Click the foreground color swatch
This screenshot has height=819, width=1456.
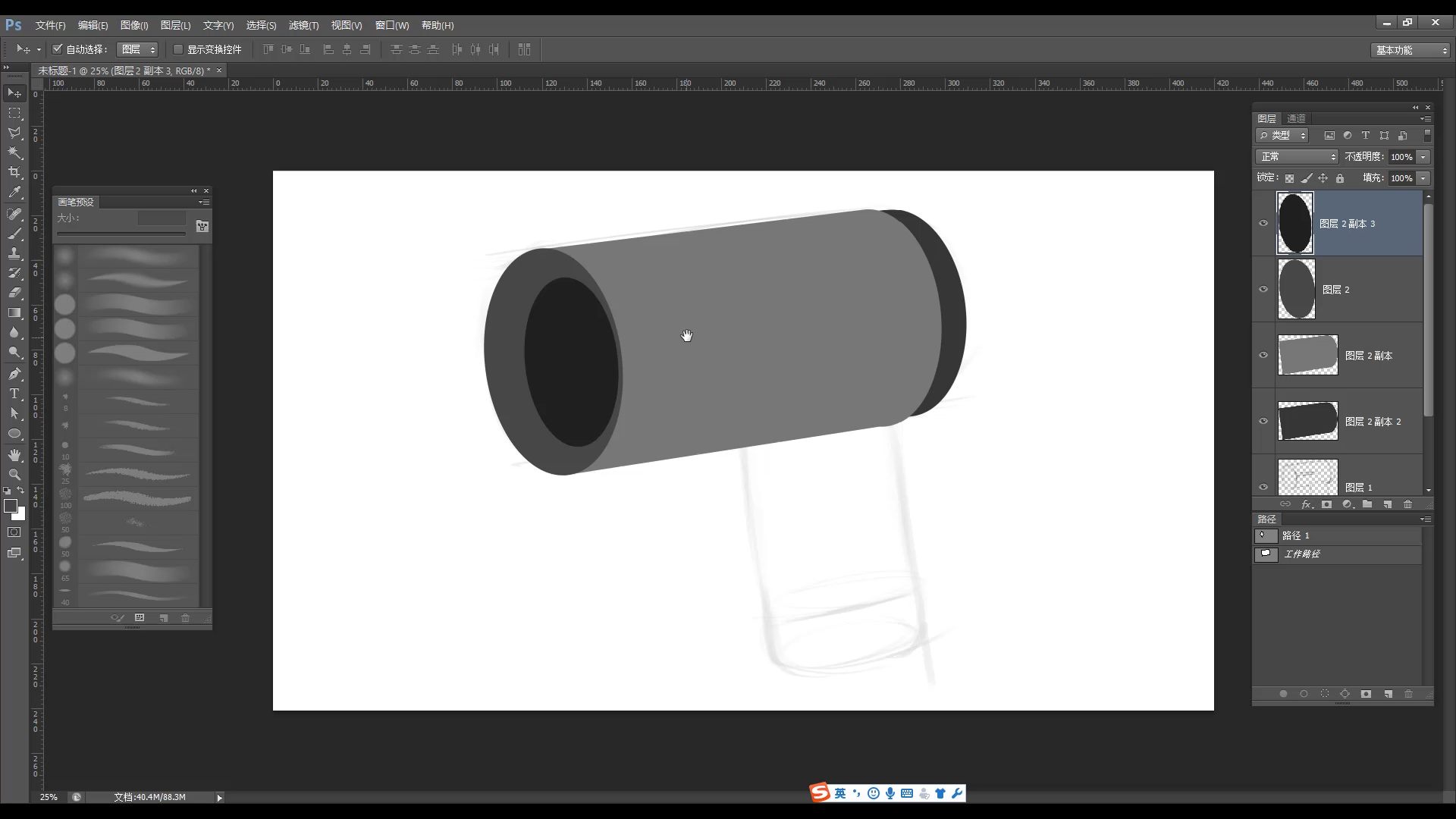(x=10, y=506)
